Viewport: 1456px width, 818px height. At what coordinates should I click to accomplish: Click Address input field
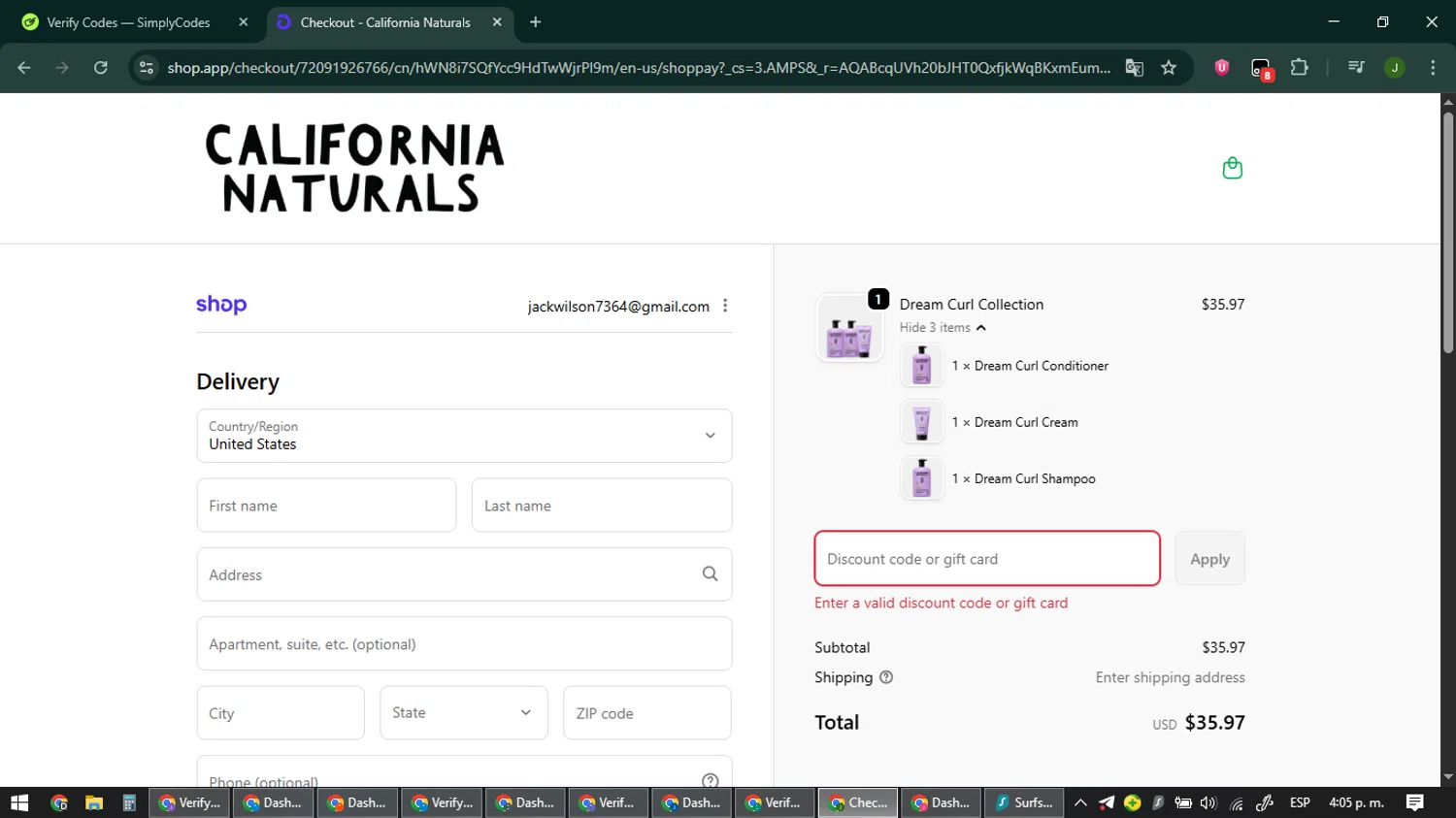coord(464,574)
